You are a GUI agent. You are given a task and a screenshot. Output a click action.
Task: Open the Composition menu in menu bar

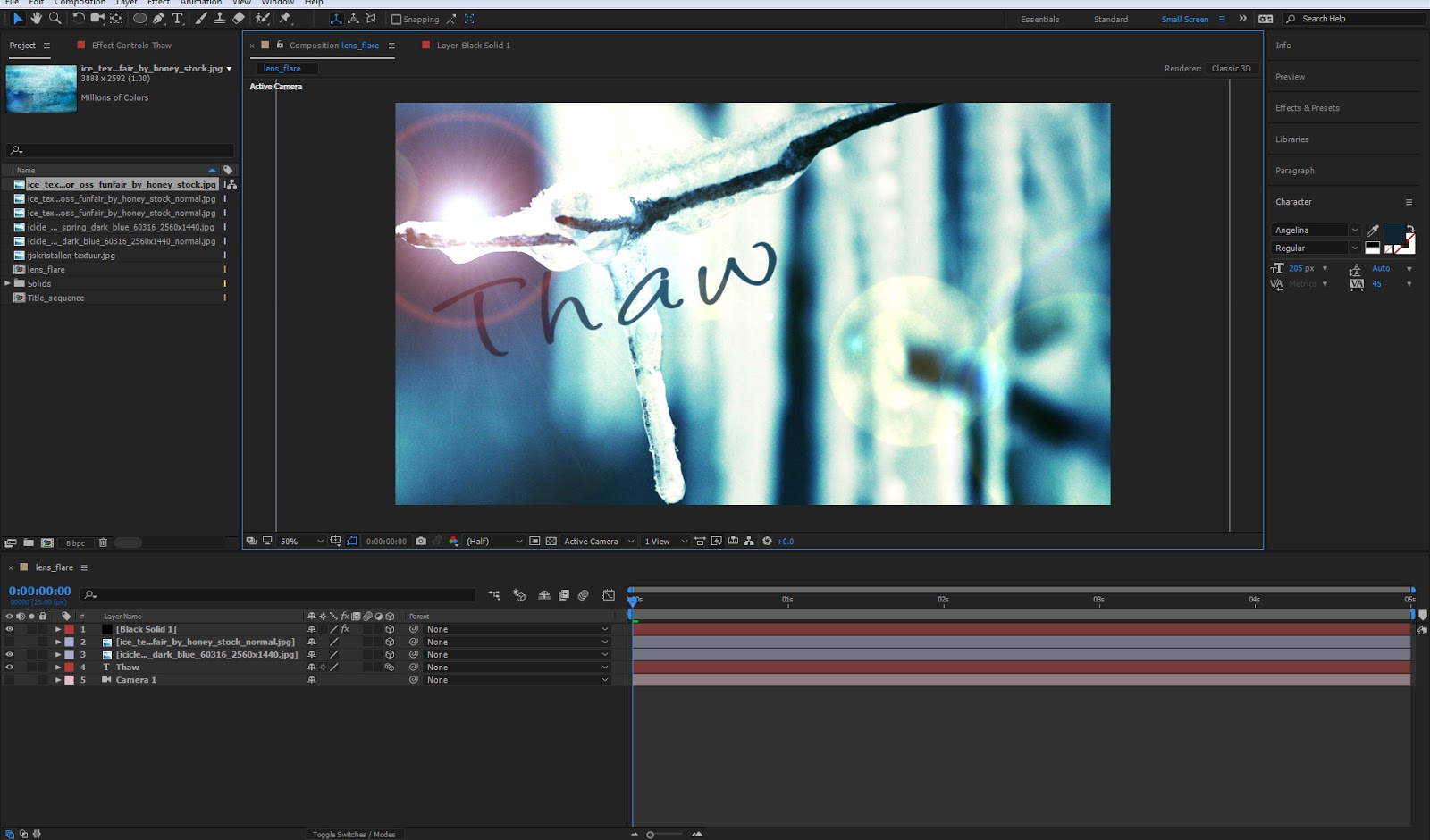[x=80, y=3]
